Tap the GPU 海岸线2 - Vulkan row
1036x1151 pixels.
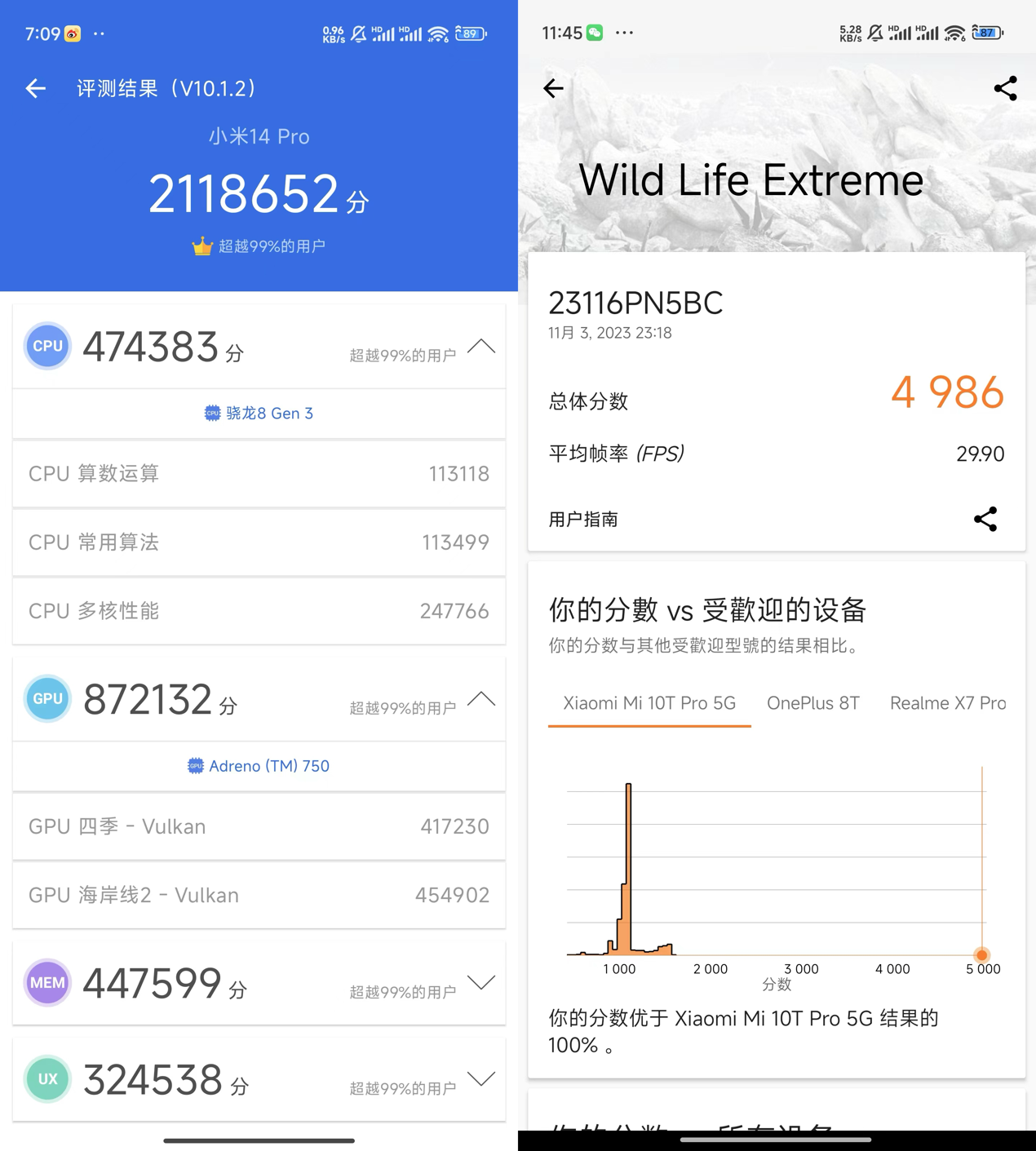[x=259, y=895]
